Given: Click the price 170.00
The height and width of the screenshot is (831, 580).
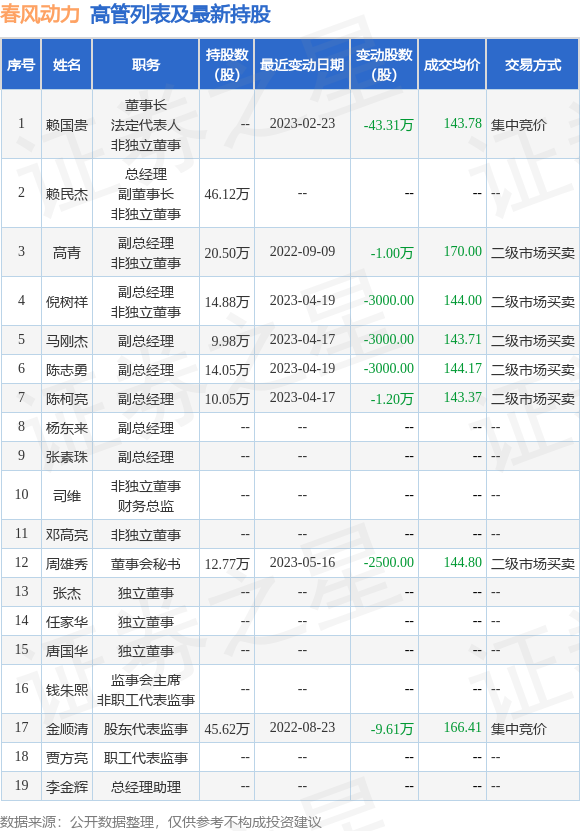Looking at the screenshot, I should tap(462, 251).
